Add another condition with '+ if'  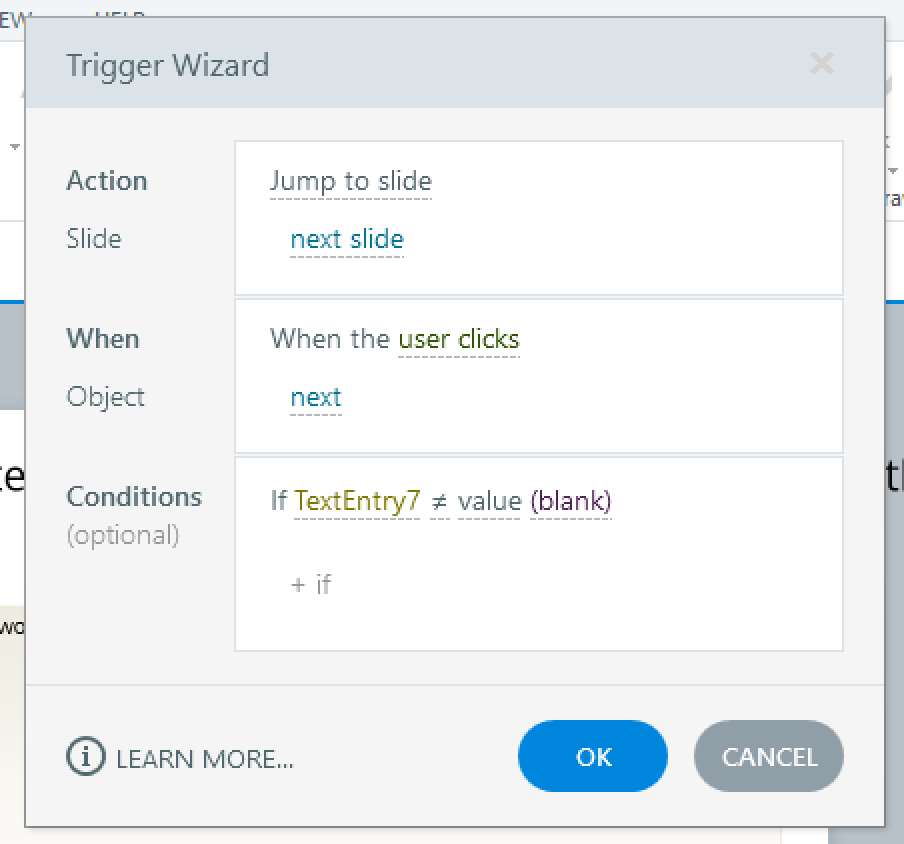pos(310,584)
